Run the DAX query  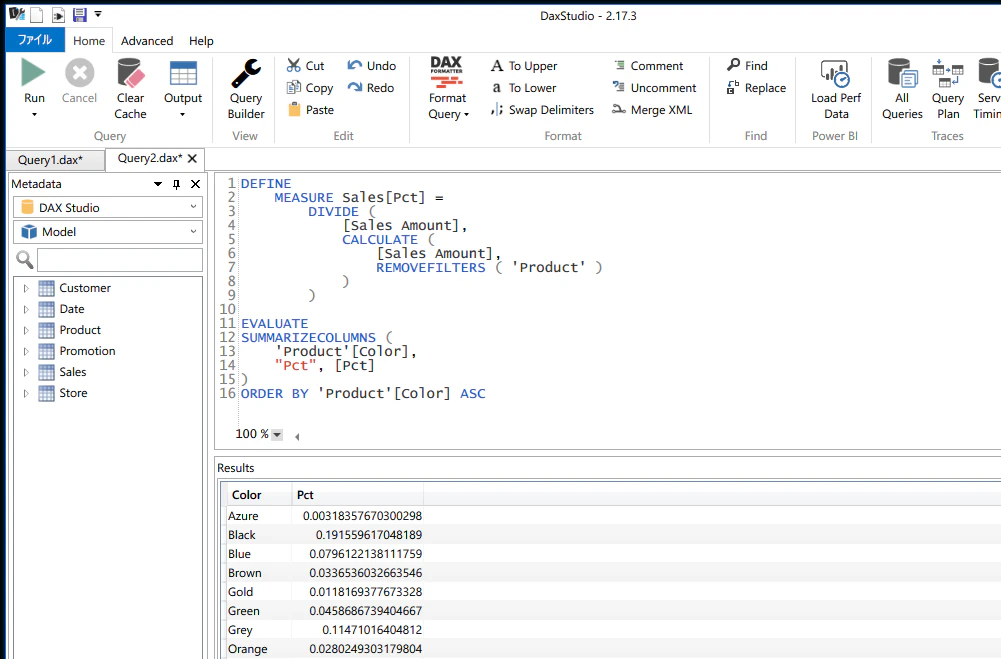pos(34,80)
